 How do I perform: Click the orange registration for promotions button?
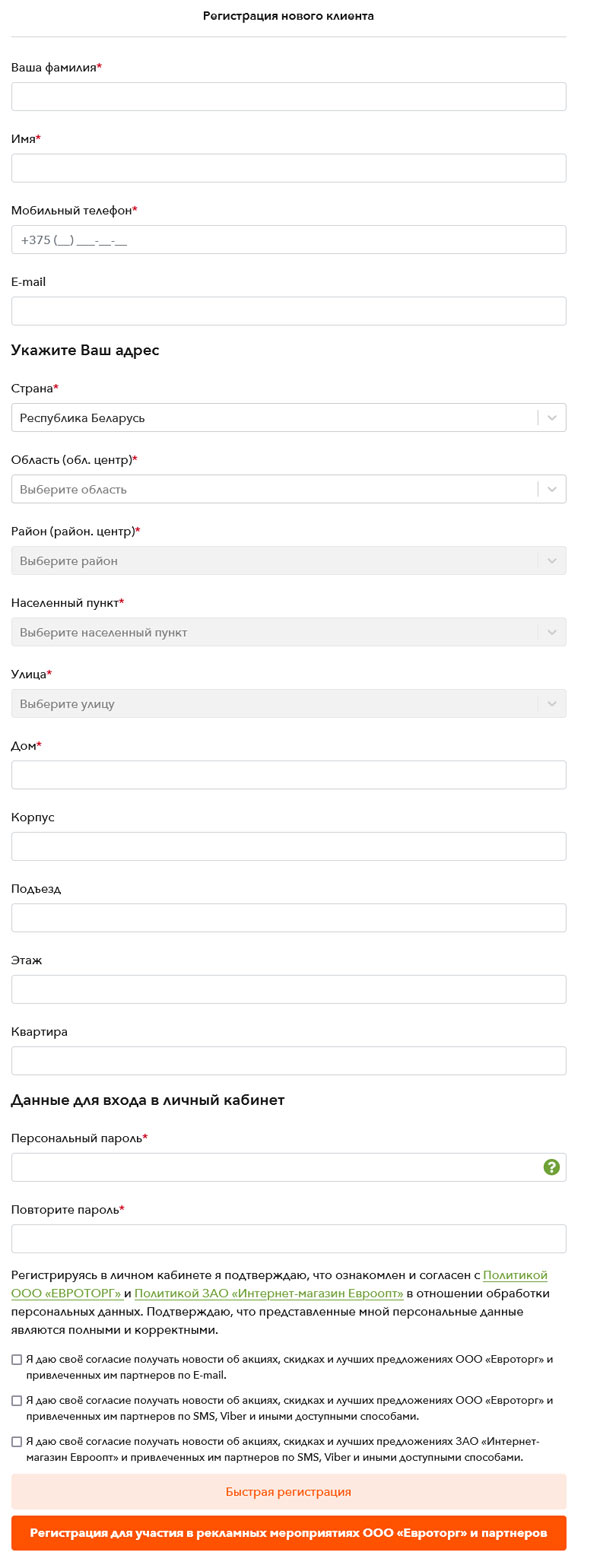[x=289, y=1533]
